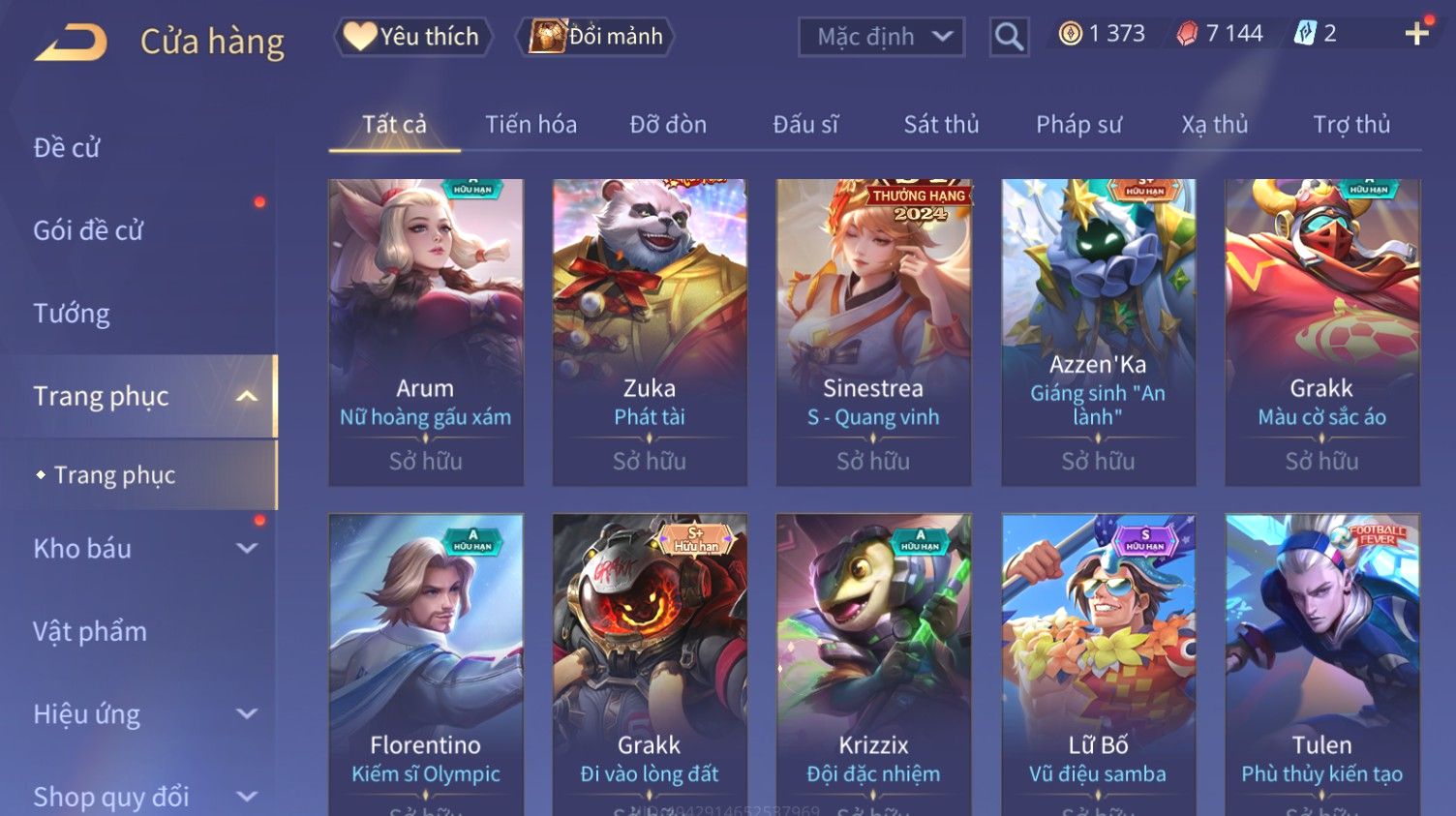
Task: Tap the plus icon to add currency
Action: tap(1416, 34)
